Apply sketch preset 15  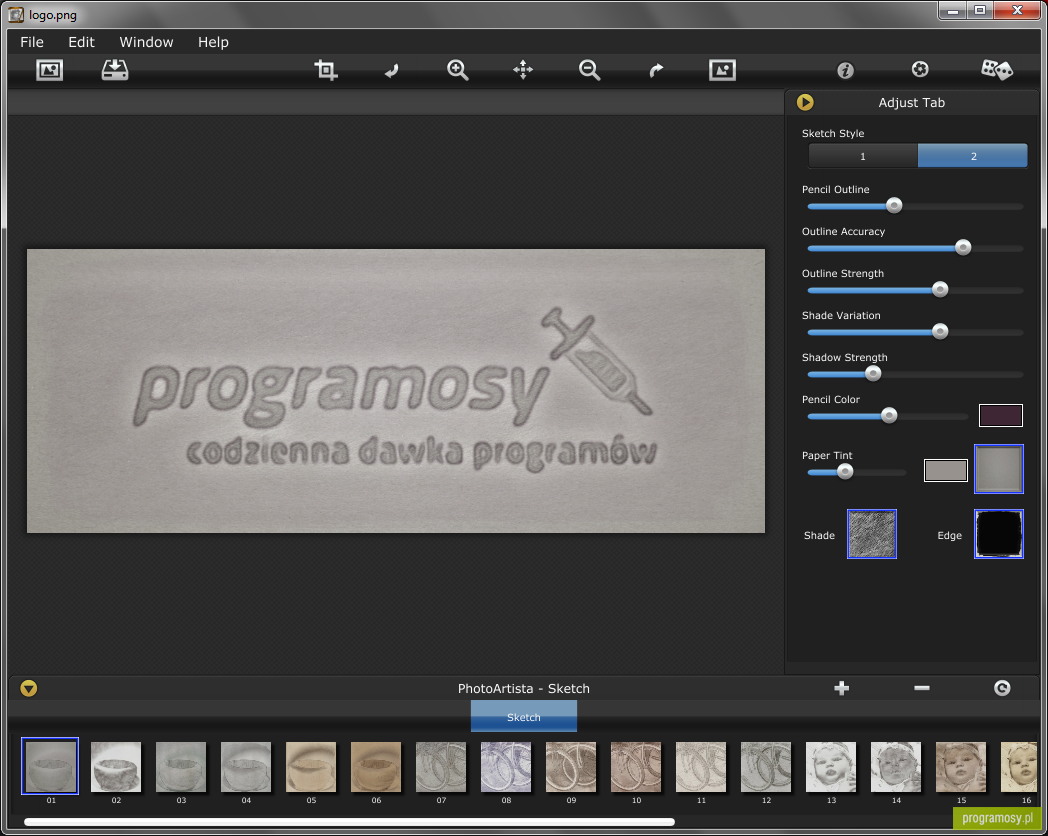(x=961, y=767)
